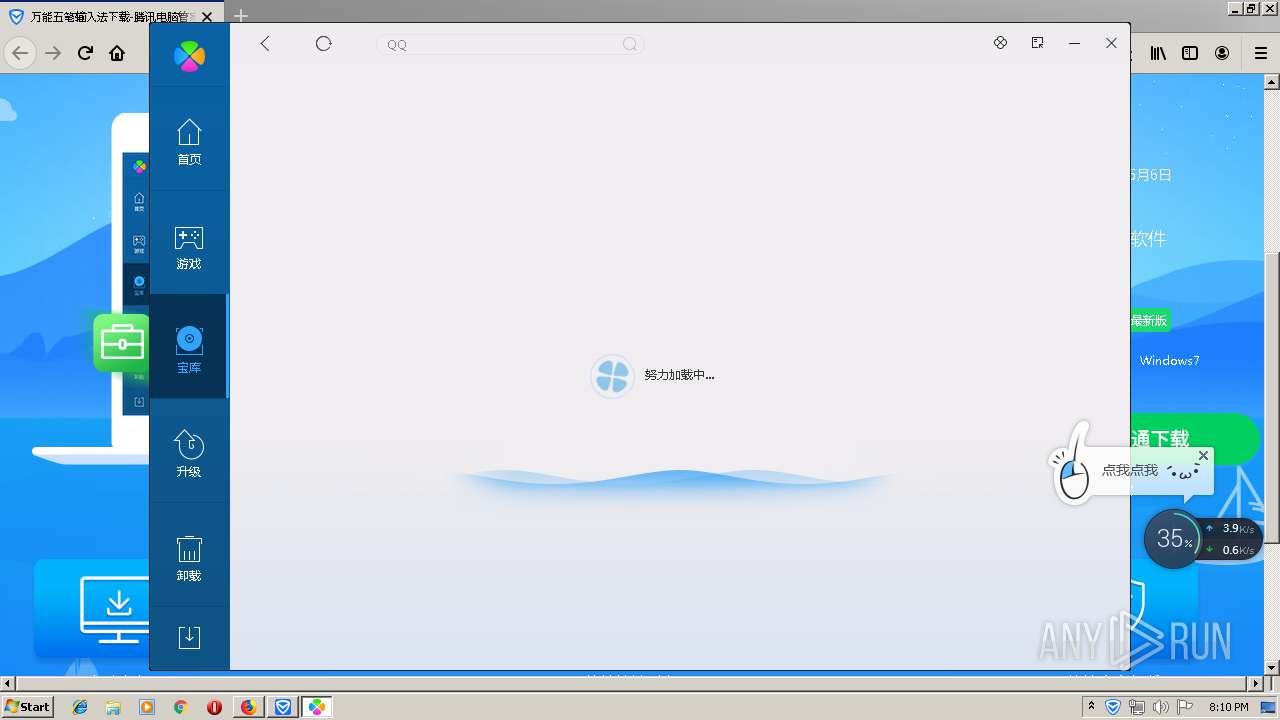Open file explorer from taskbar

pyautogui.click(x=113, y=707)
